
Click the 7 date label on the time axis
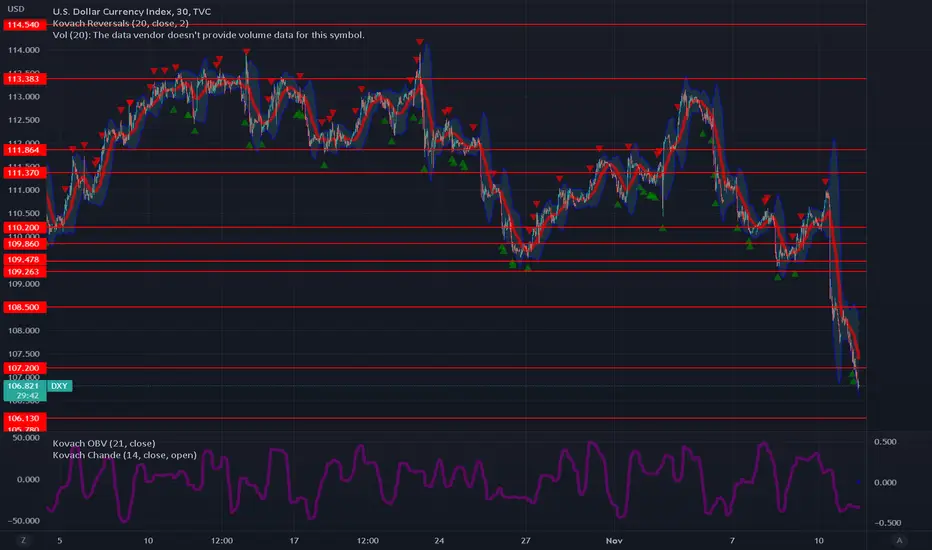click(x=732, y=540)
